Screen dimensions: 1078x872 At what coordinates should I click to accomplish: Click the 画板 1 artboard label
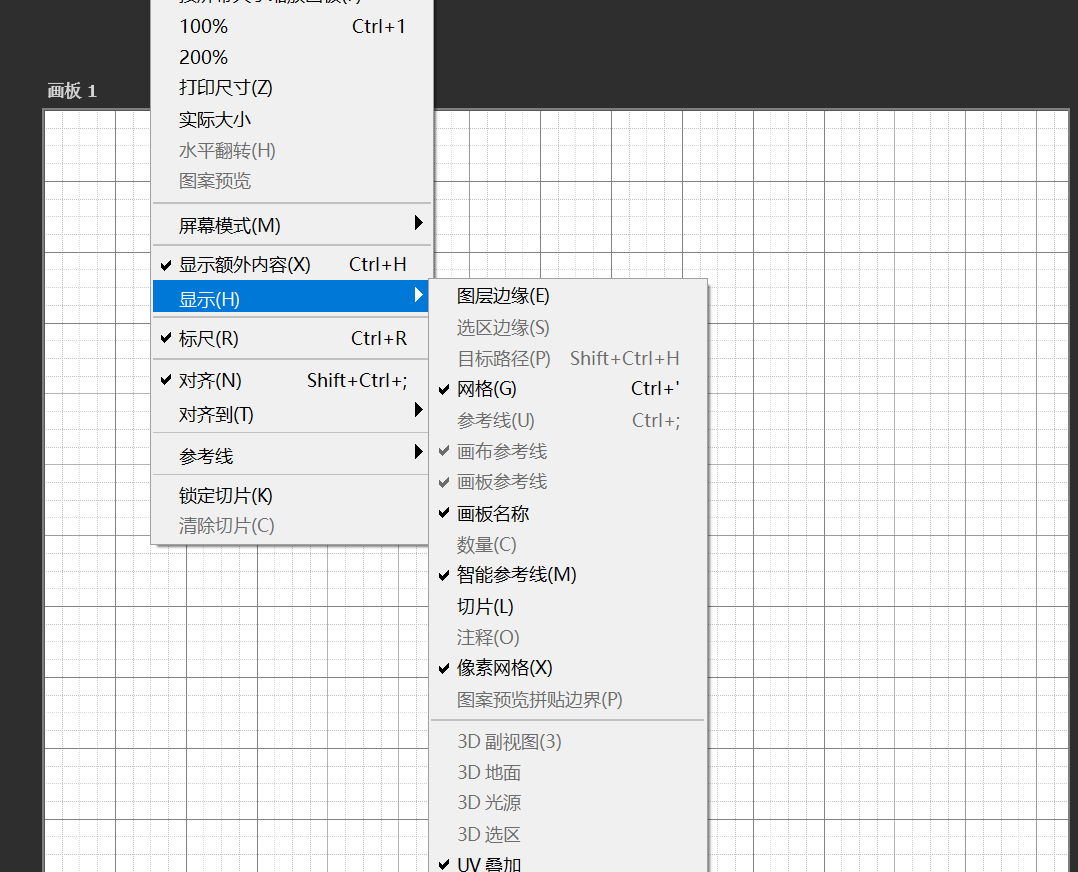point(72,91)
